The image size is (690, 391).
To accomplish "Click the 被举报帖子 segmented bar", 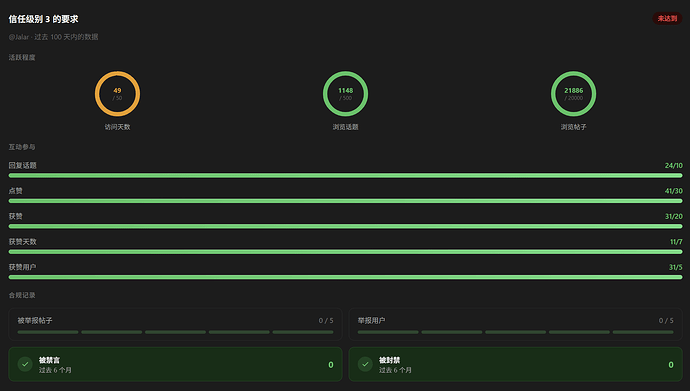I will [x=175, y=332].
